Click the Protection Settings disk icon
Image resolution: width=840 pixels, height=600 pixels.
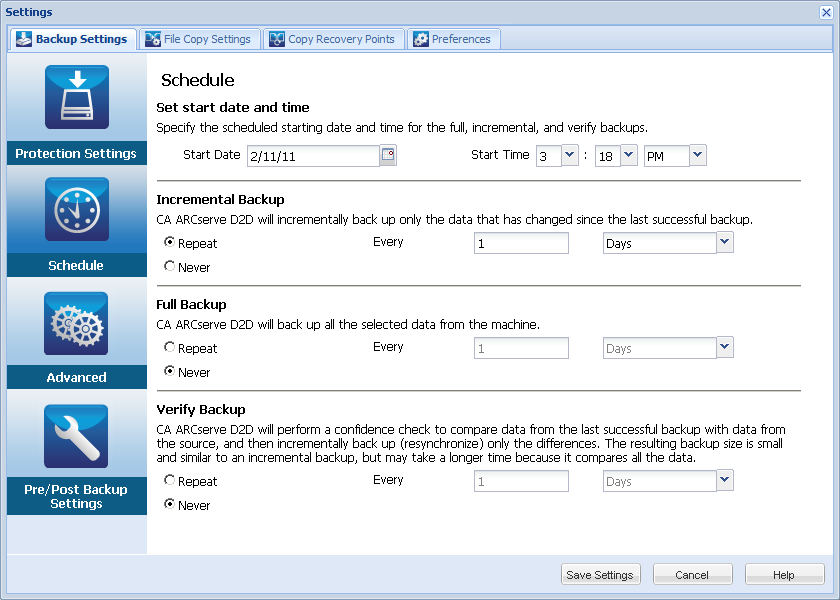pyautogui.click(x=76, y=97)
